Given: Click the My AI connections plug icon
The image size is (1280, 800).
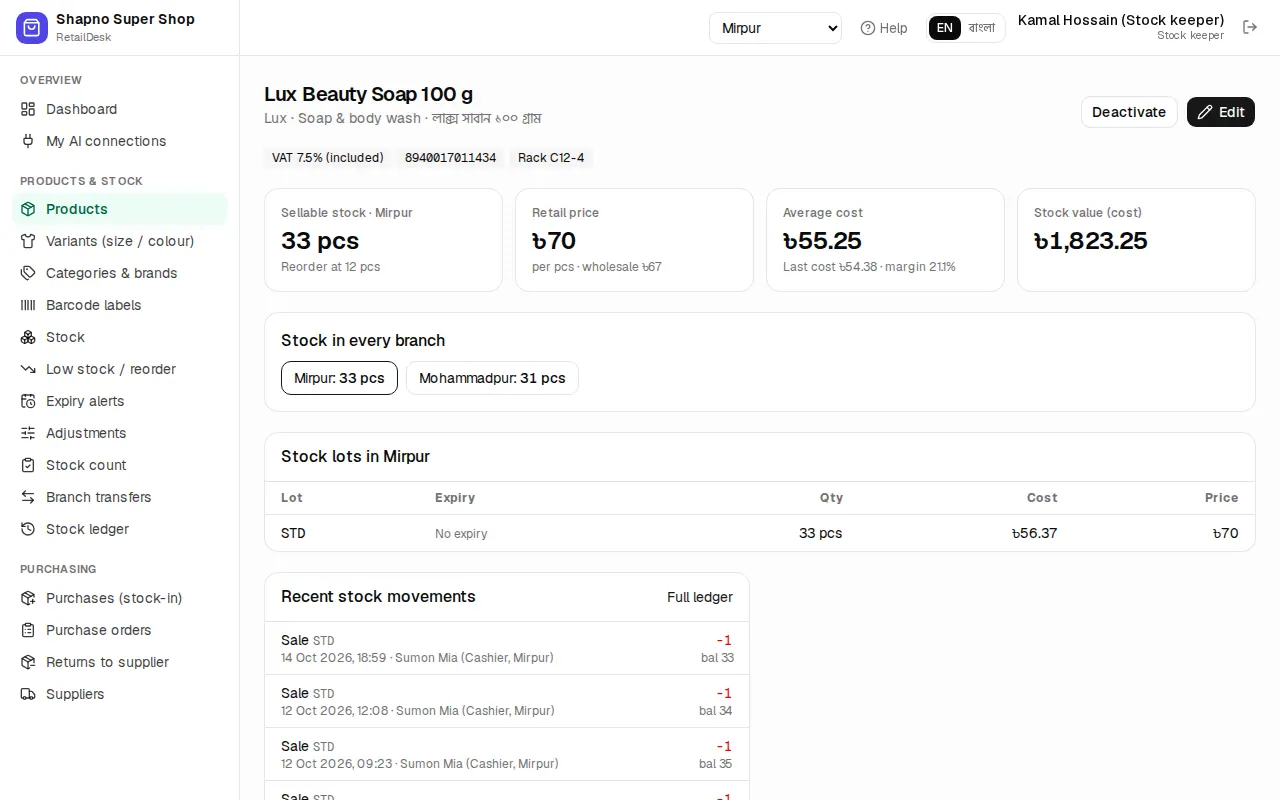Looking at the screenshot, I should pos(28,141).
